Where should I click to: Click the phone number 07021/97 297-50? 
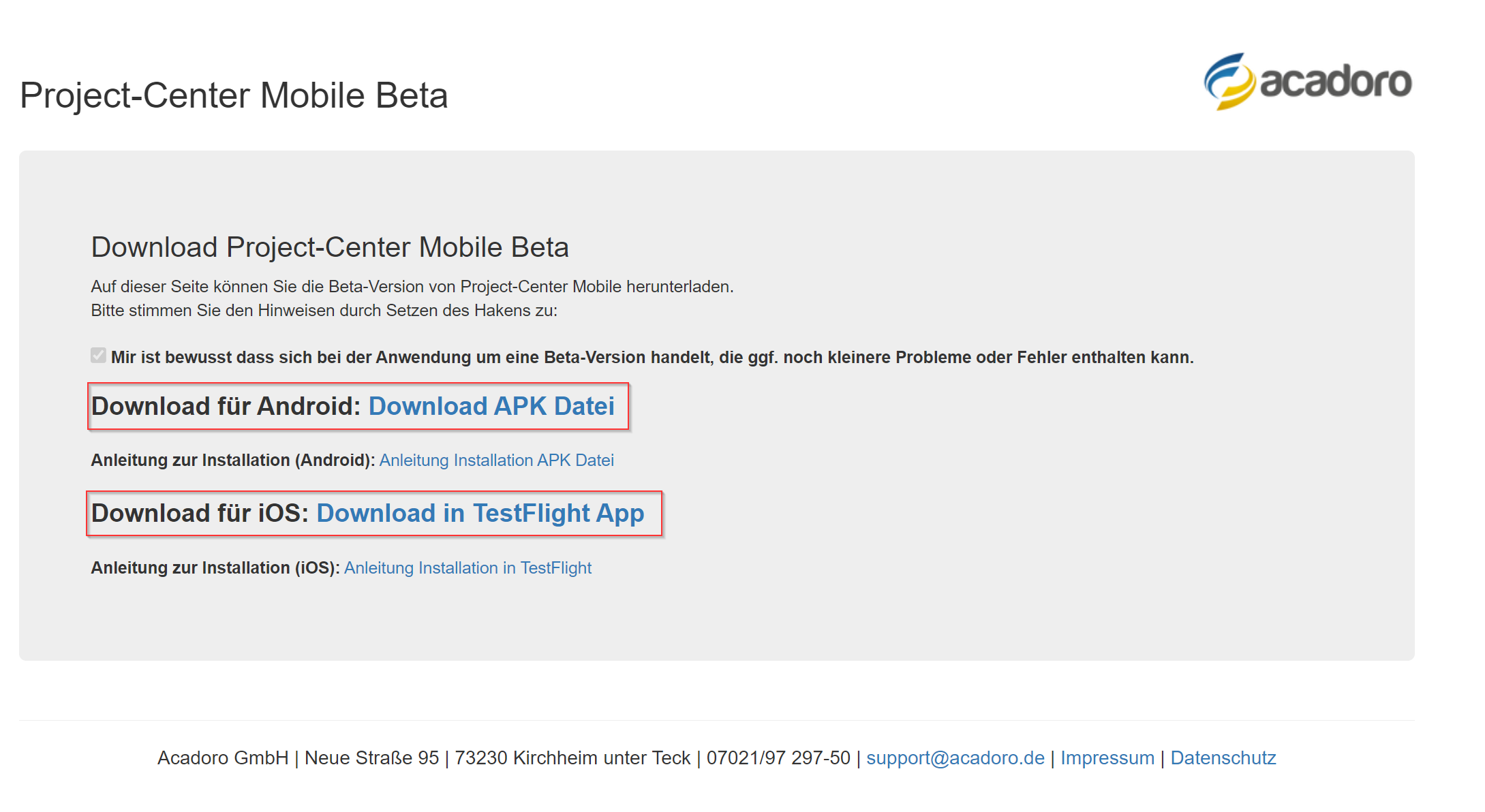tap(778, 758)
